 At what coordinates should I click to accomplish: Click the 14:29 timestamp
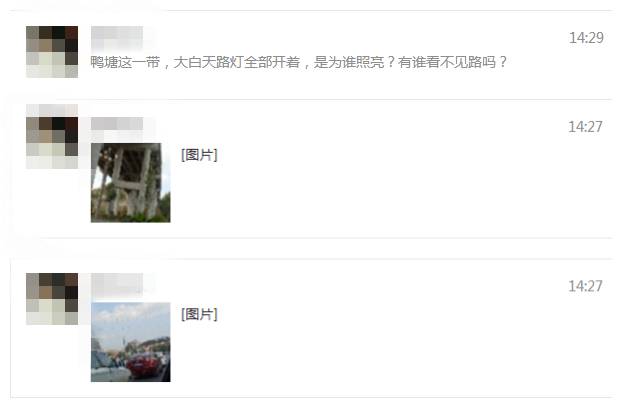tap(586, 38)
